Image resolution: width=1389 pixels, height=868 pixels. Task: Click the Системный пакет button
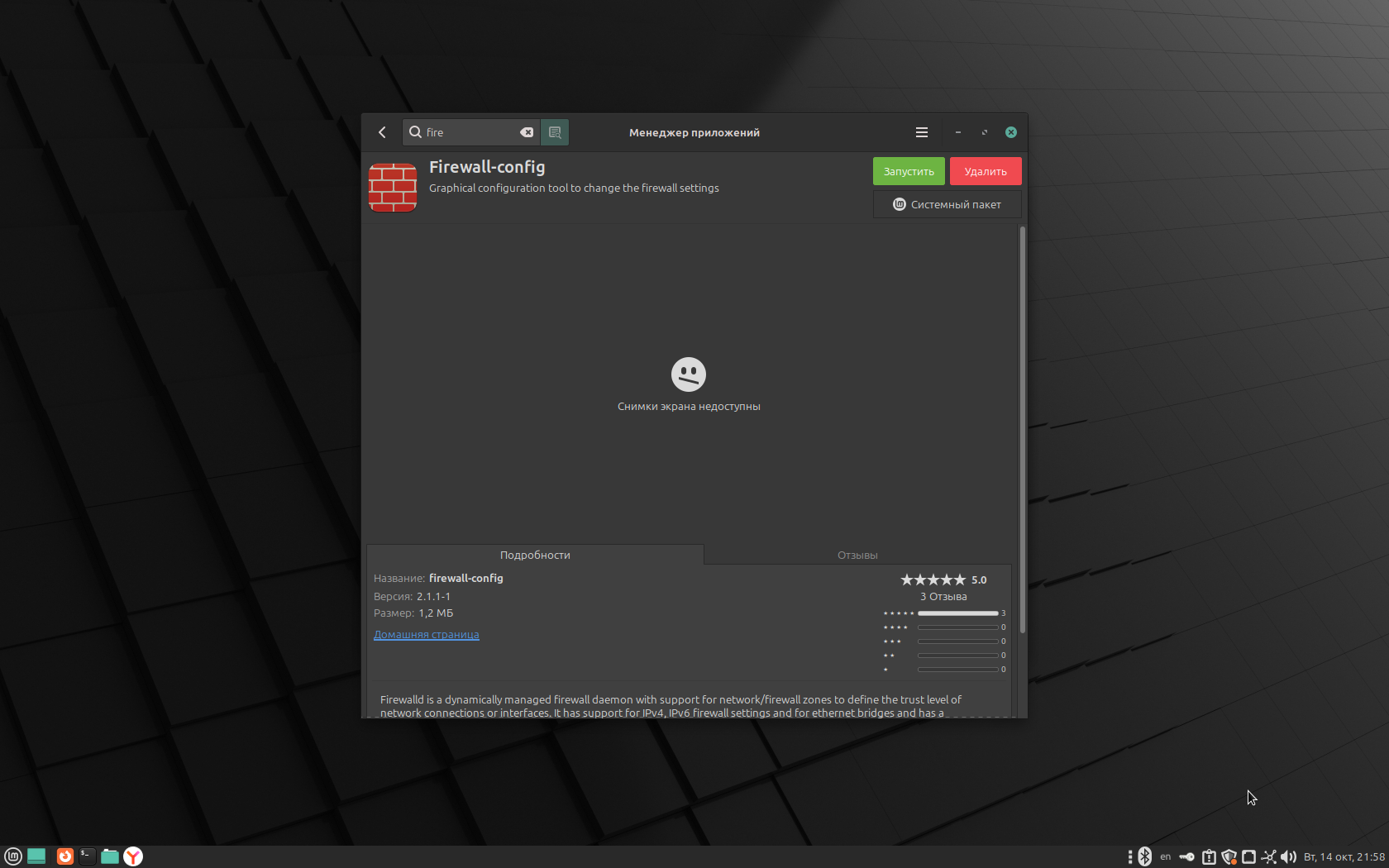947,204
